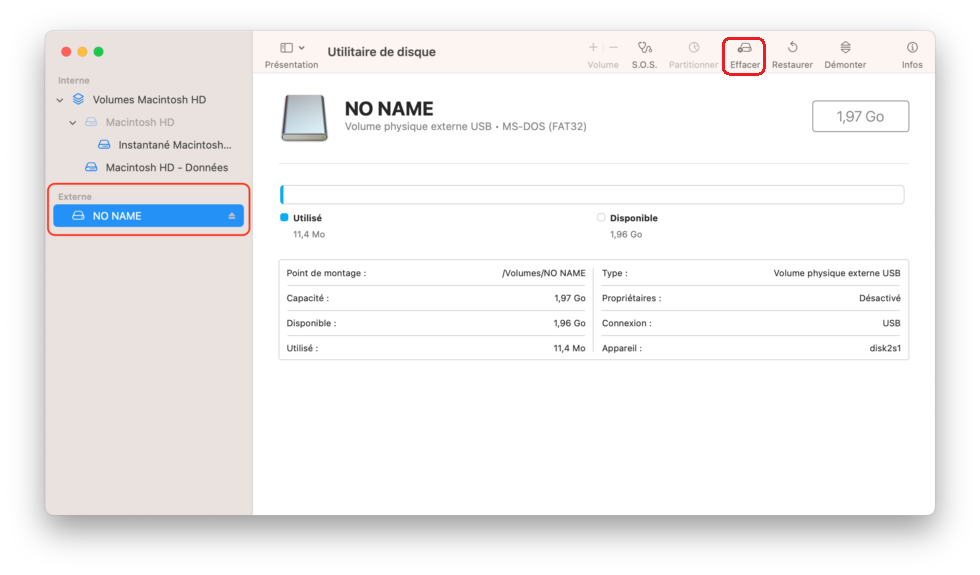Click the 1,97 Go capacity box
Image resolution: width=980 pixels, height=575 pixels.
[x=860, y=116]
